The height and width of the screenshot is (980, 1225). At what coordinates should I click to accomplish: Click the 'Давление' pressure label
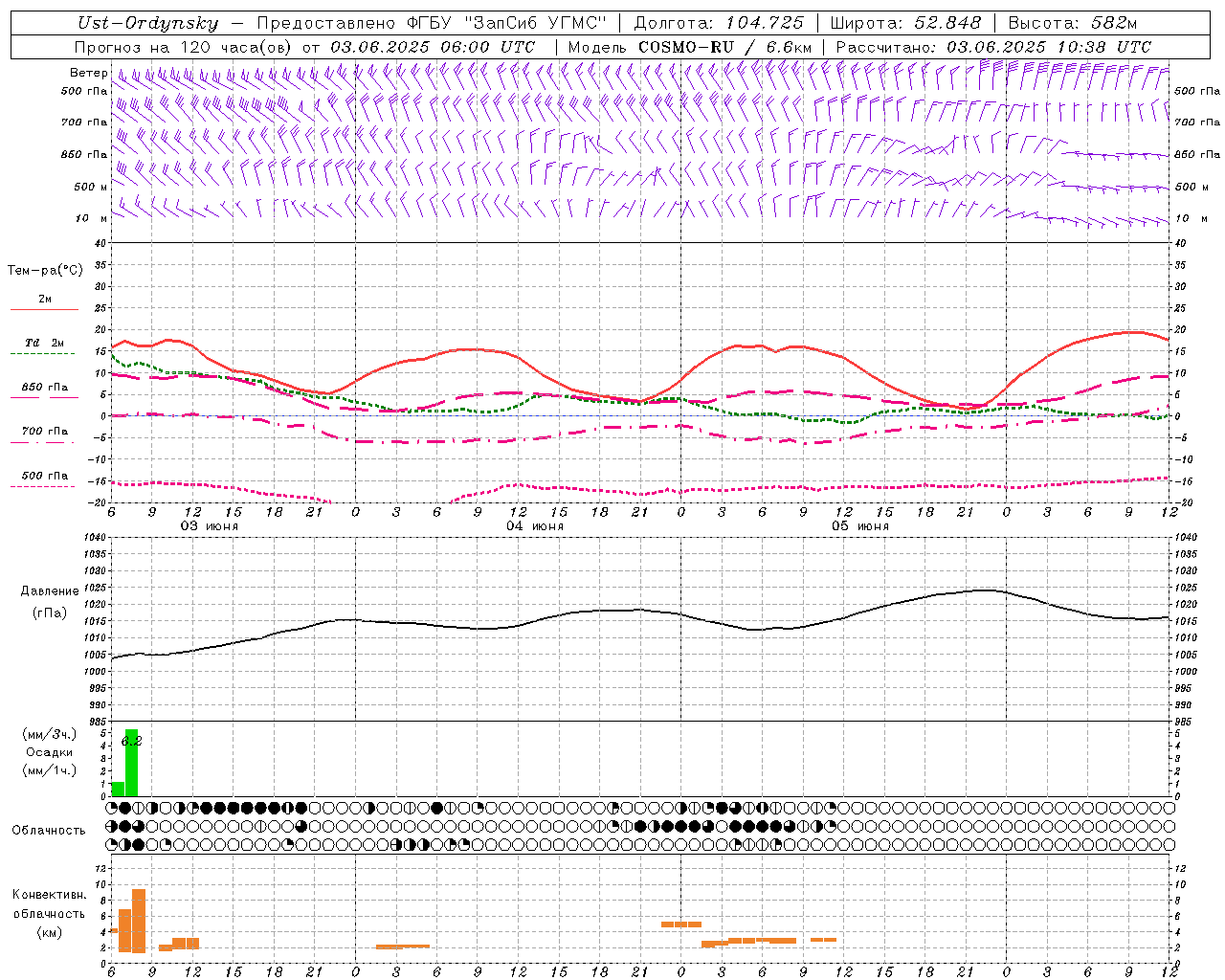tap(50, 591)
